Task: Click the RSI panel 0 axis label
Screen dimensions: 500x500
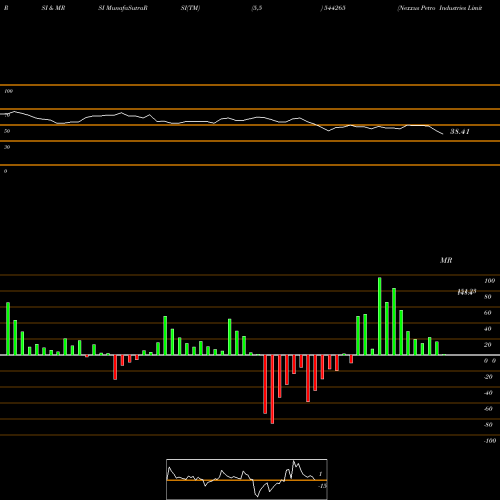Action: [x=5, y=171]
